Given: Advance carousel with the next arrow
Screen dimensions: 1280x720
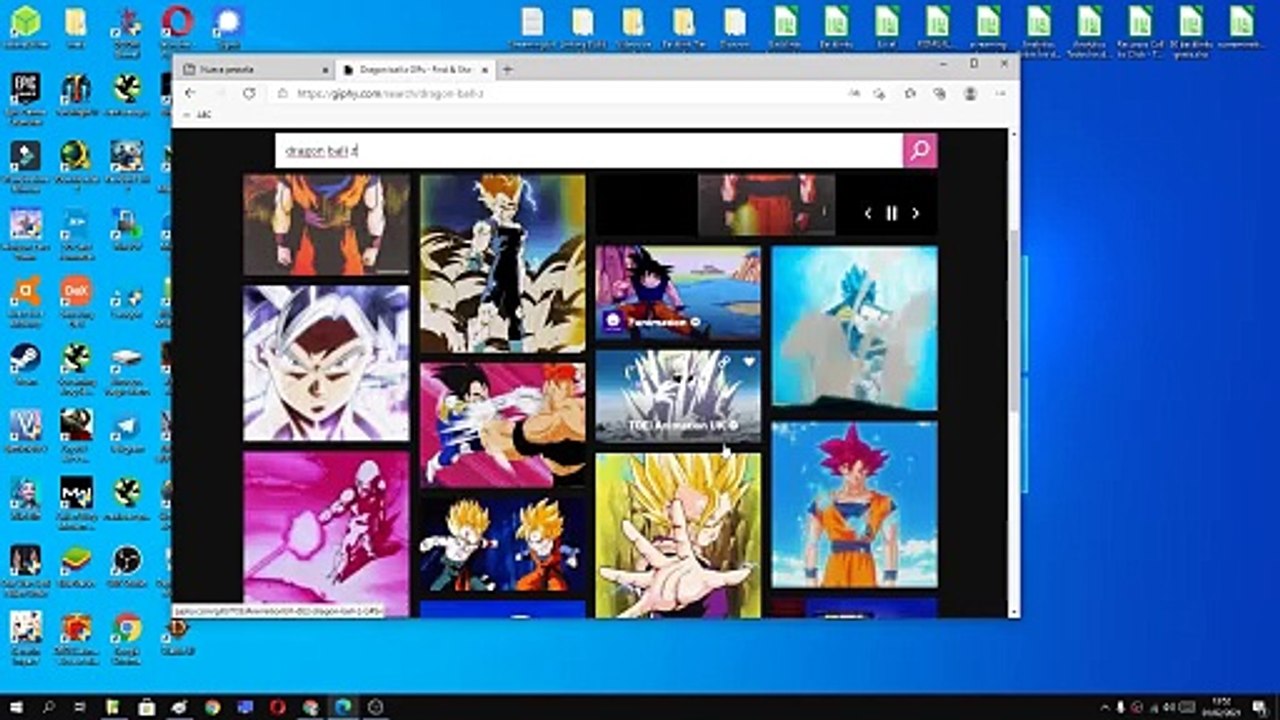Looking at the screenshot, I should (x=915, y=213).
